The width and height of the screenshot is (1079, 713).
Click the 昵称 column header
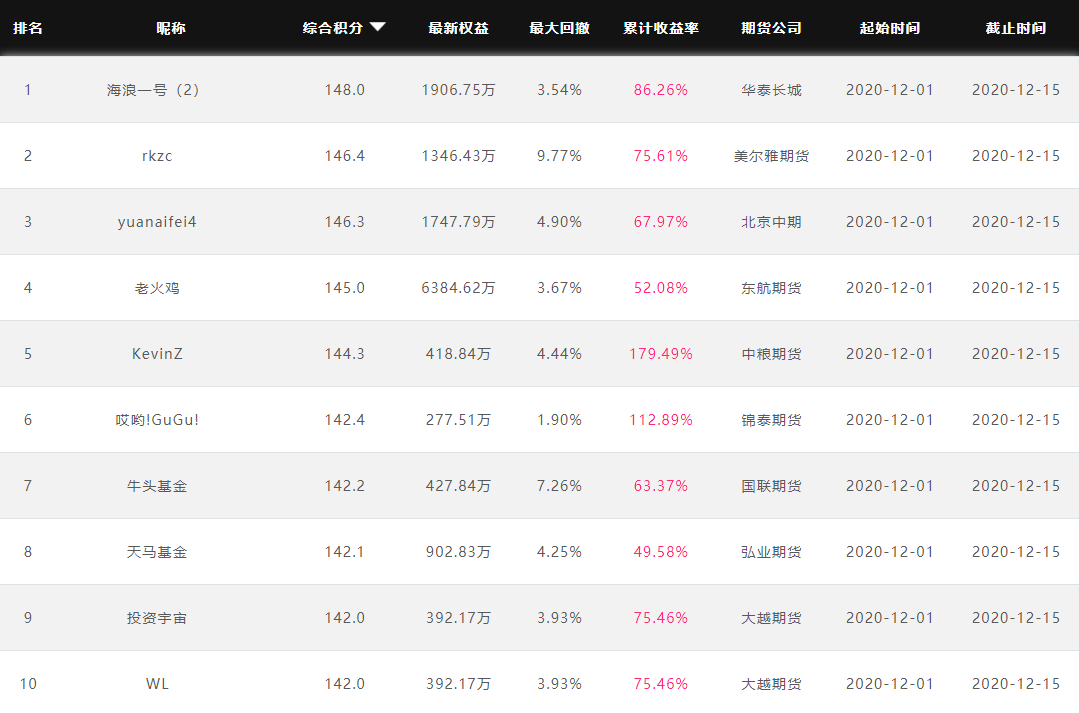[171, 28]
